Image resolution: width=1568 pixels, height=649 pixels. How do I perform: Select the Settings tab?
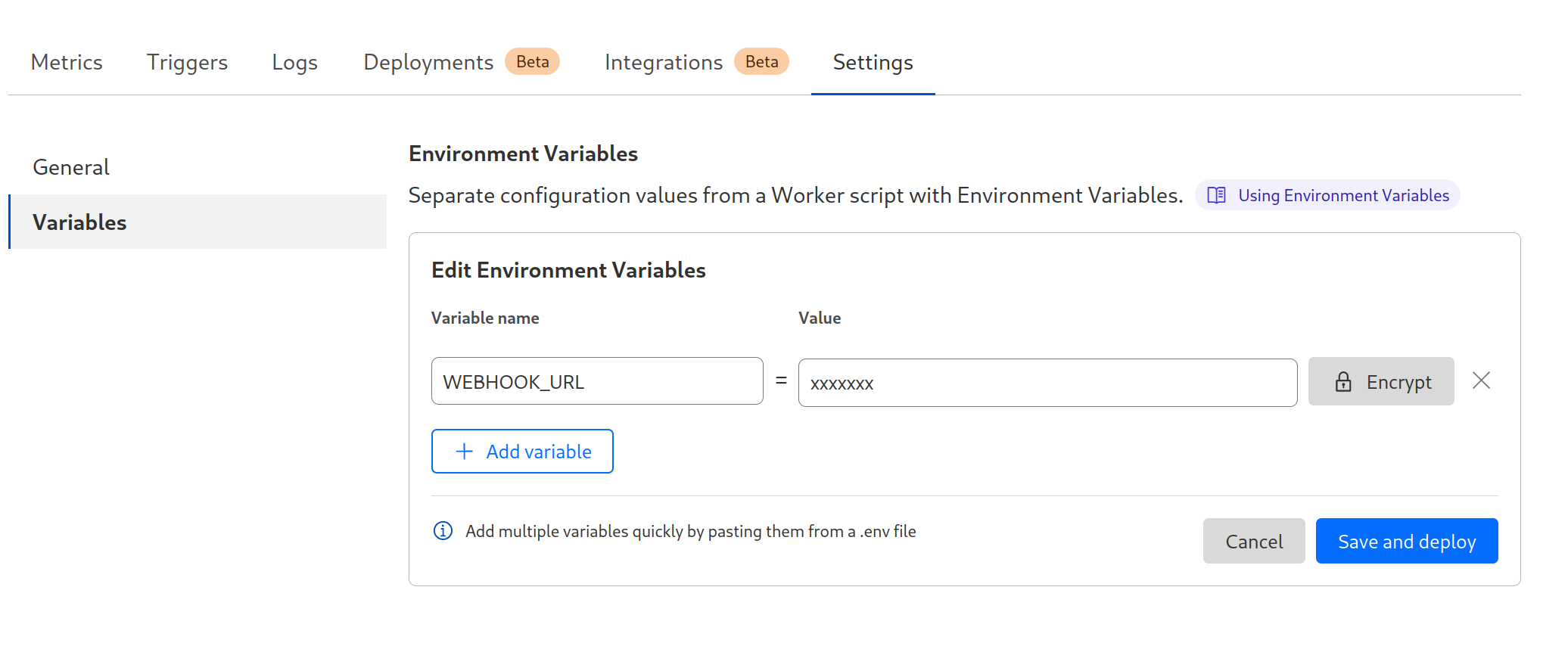873,62
